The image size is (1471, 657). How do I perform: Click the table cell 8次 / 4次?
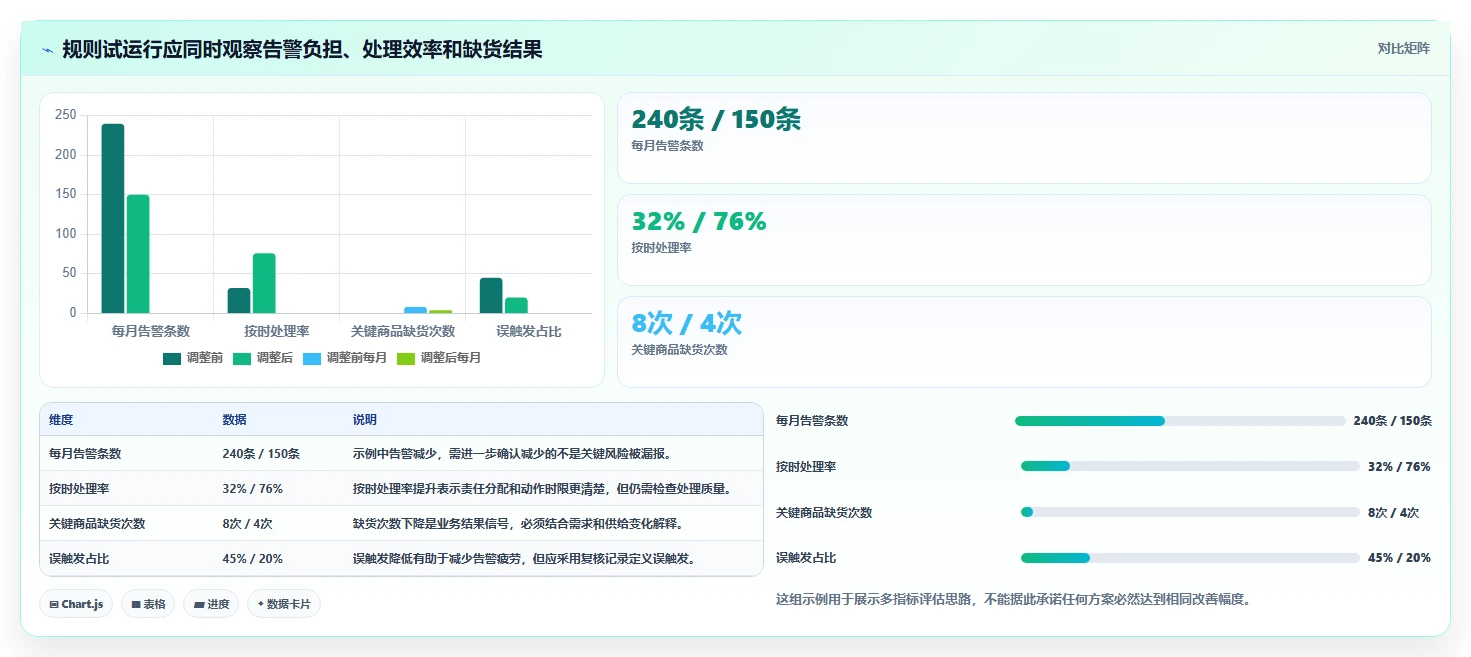pyautogui.click(x=247, y=524)
